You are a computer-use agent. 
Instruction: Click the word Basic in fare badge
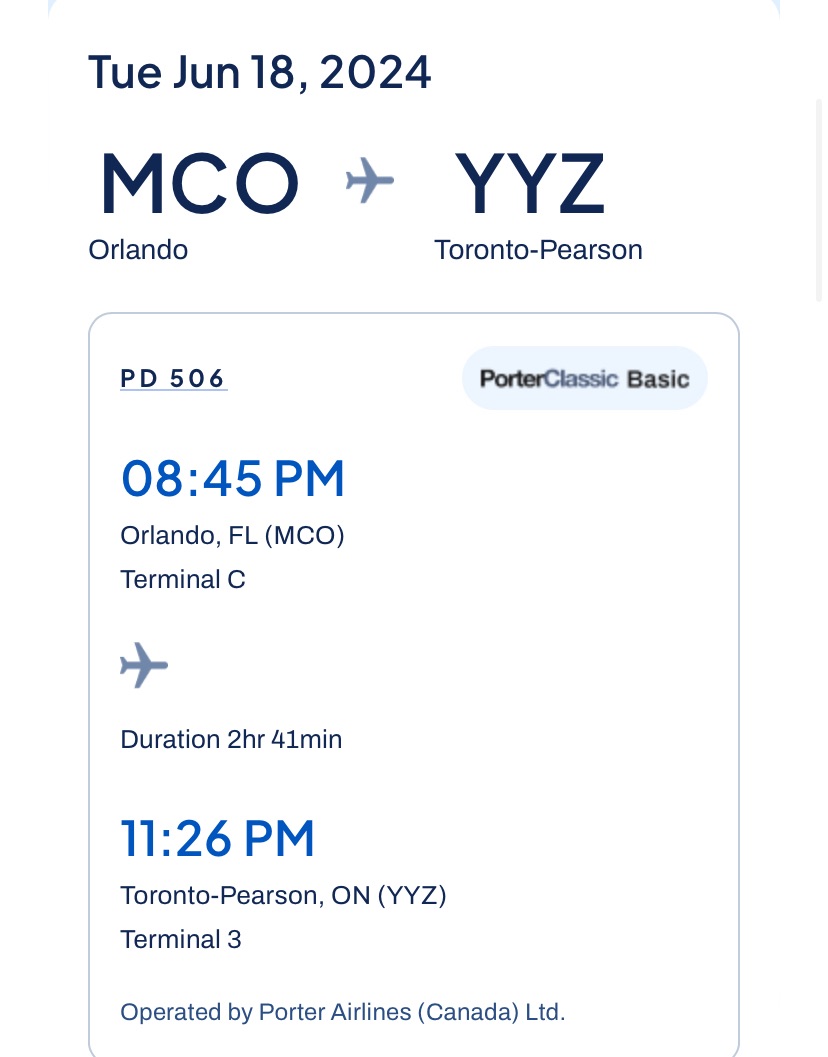click(658, 379)
